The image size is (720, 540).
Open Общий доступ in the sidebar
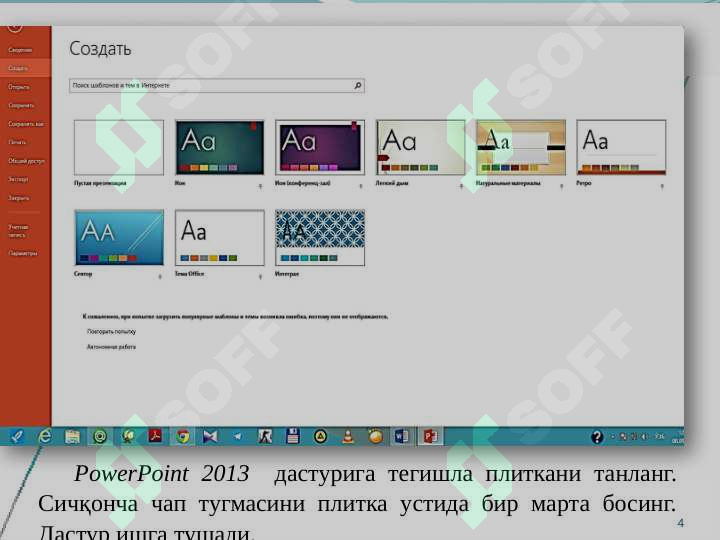[x=26, y=161]
